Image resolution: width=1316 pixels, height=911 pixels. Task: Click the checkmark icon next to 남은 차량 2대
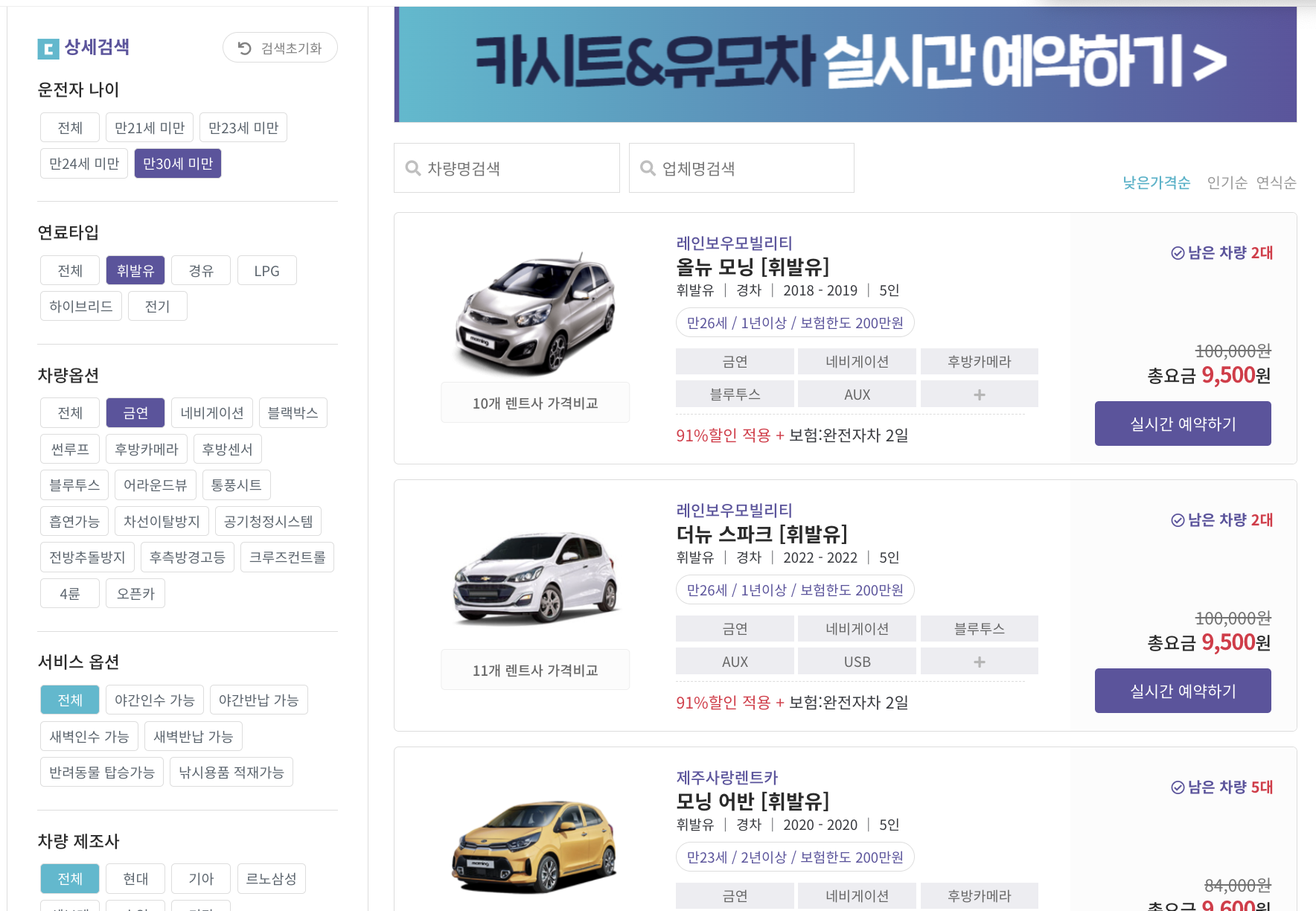click(1176, 252)
